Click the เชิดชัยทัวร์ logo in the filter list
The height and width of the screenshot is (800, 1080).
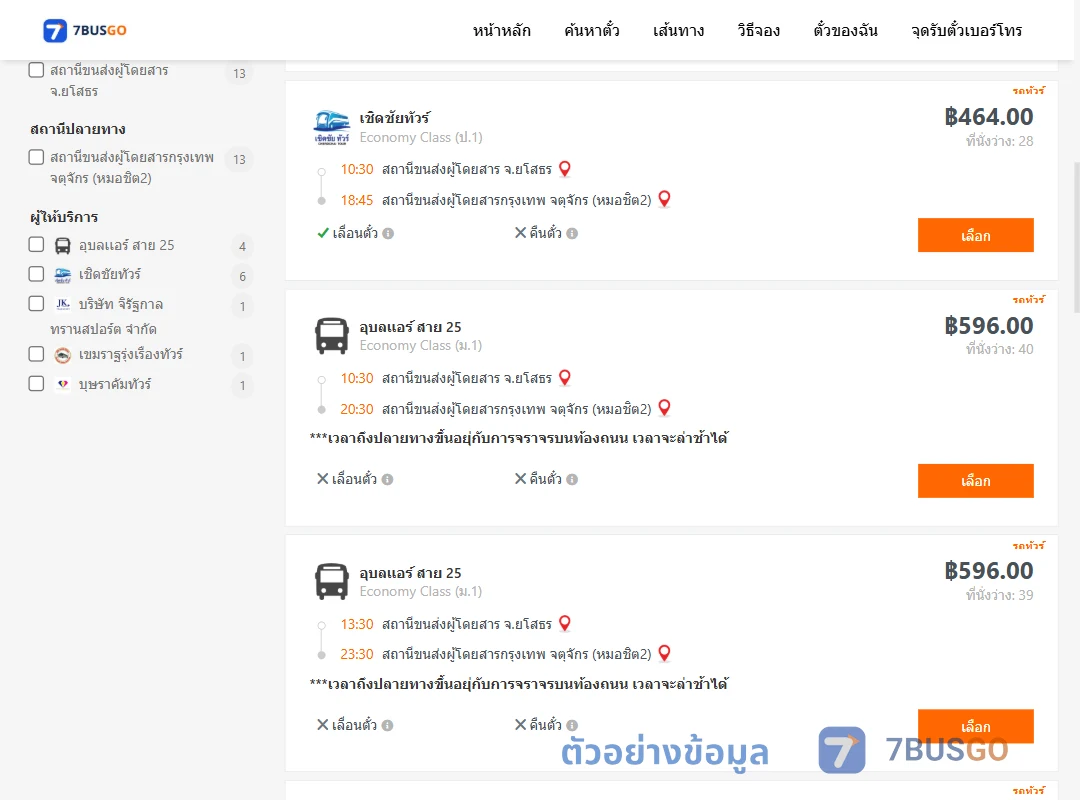point(63,275)
